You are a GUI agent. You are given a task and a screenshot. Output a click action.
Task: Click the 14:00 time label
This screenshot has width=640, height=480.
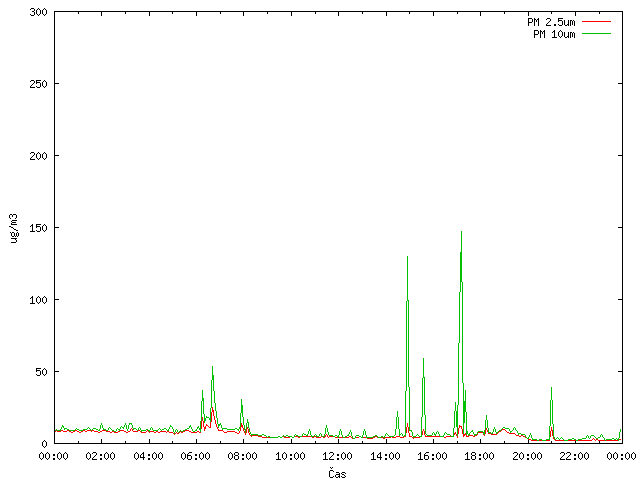[385, 456]
